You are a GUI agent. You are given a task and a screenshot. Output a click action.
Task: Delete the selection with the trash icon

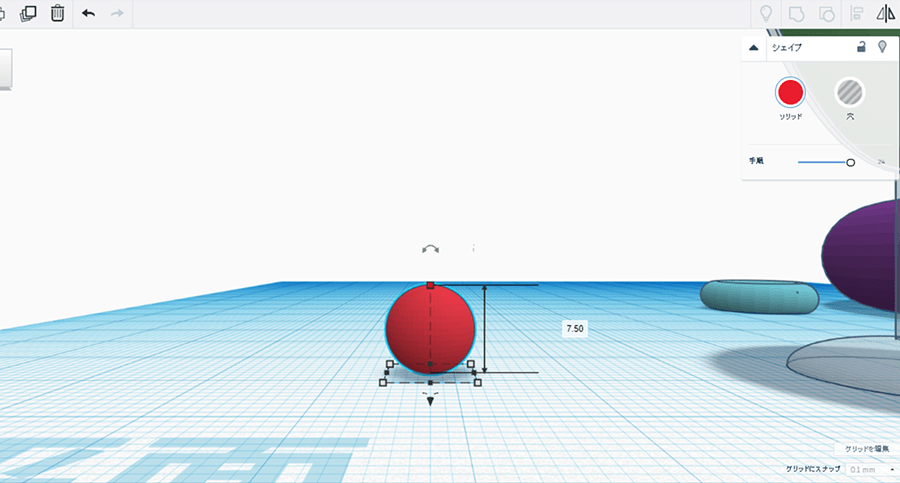[57, 13]
